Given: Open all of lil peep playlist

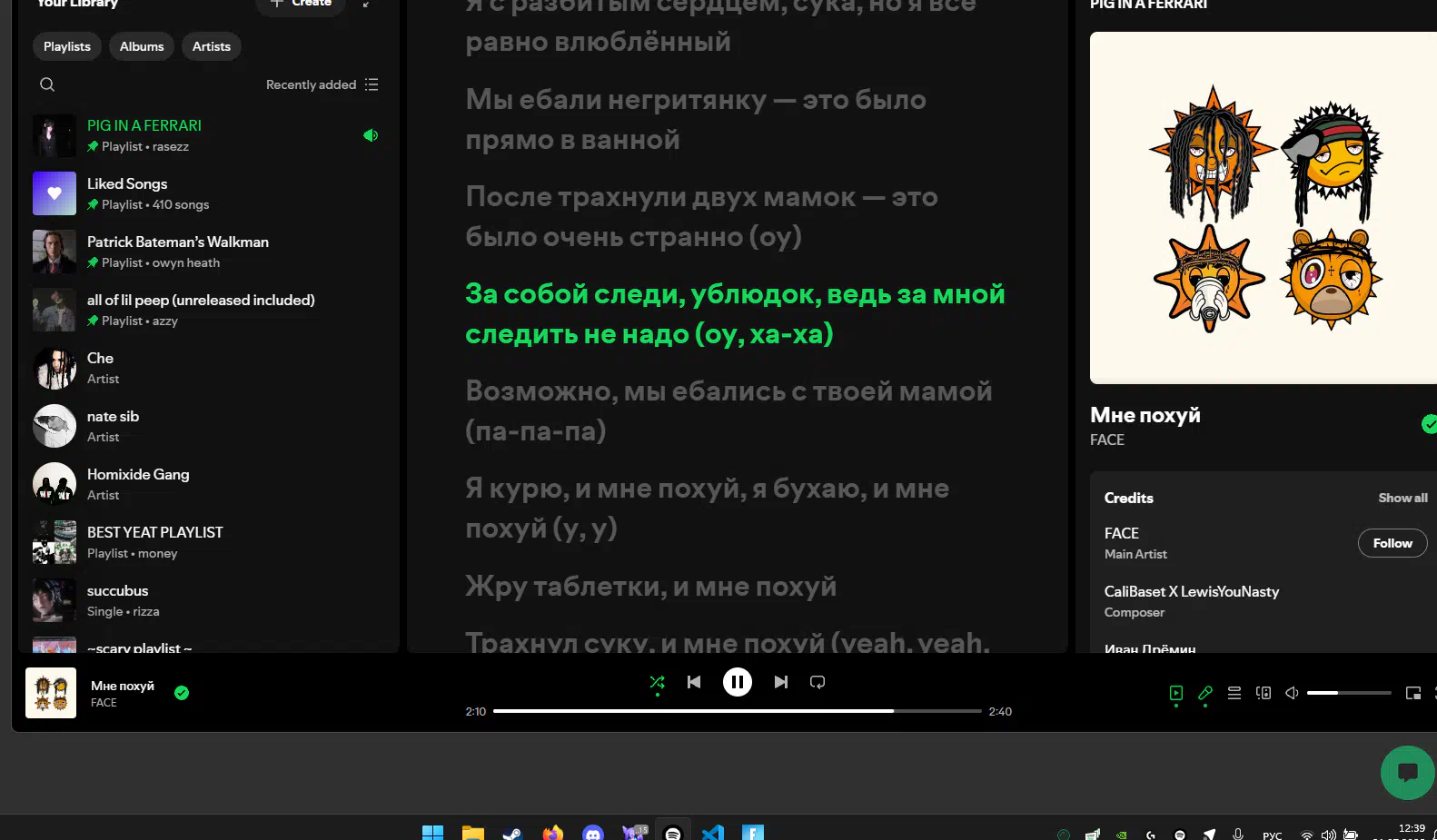Looking at the screenshot, I should tap(207, 310).
